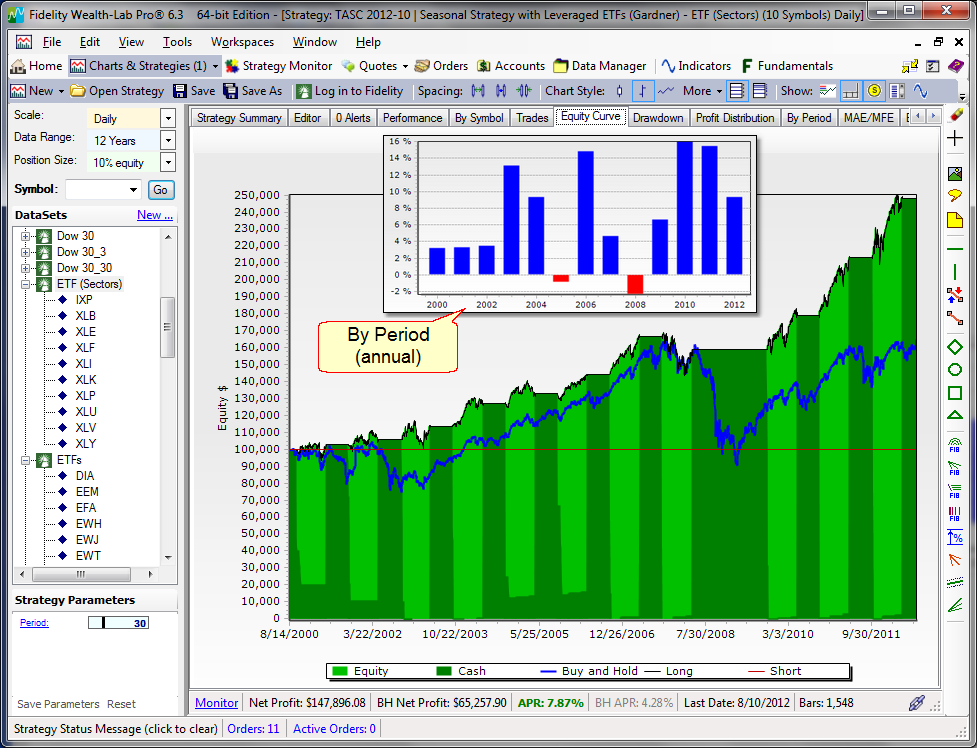Open the Scale dropdown showing Daily
Screen dimensions: 977x748
pos(167,118)
